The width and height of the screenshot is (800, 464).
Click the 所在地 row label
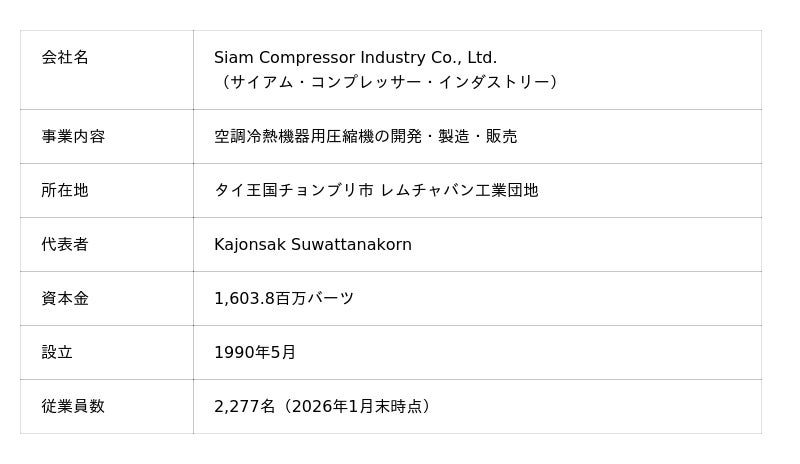click(65, 190)
